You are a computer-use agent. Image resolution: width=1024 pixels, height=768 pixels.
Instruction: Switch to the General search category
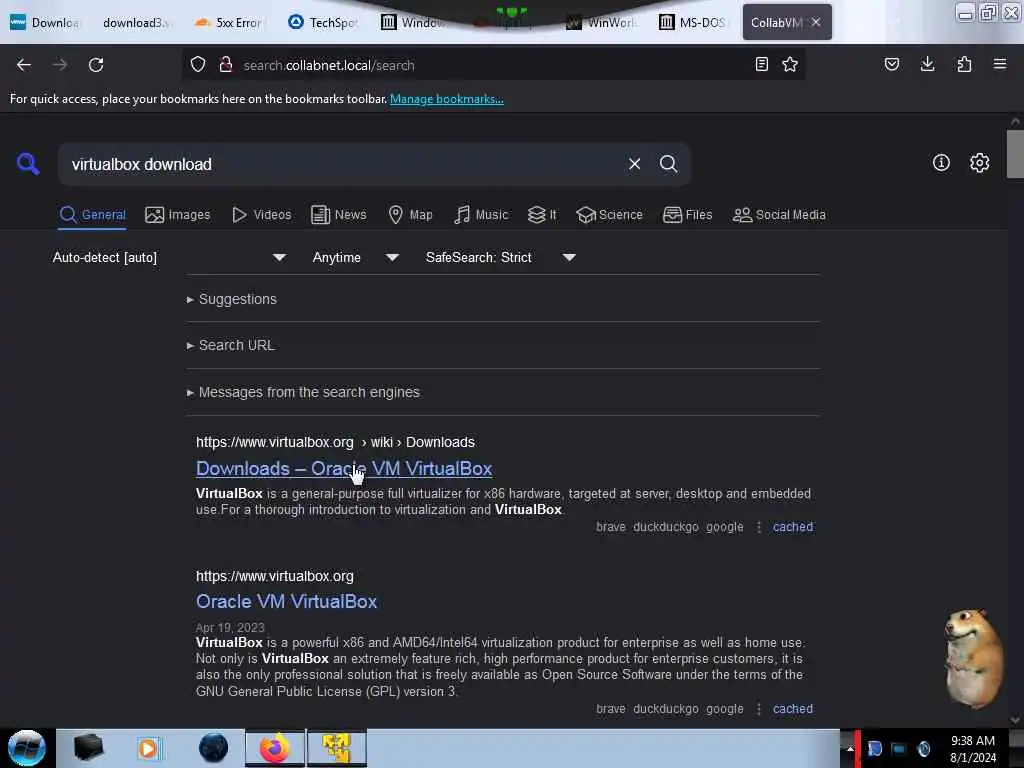pyautogui.click(x=92, y=215)
